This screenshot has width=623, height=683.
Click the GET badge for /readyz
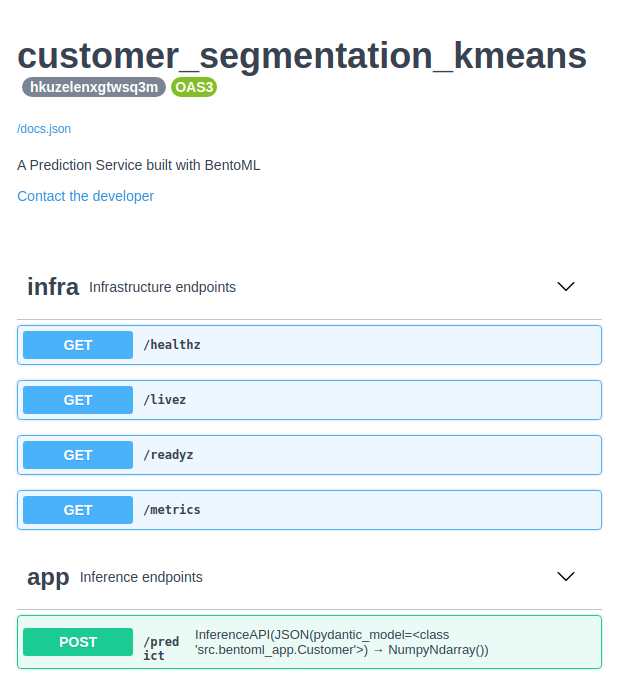click(x=78, y=455)
